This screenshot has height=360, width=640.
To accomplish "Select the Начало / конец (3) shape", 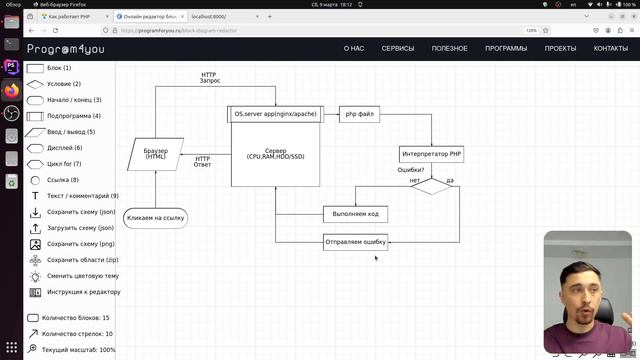I will point(35,100).
